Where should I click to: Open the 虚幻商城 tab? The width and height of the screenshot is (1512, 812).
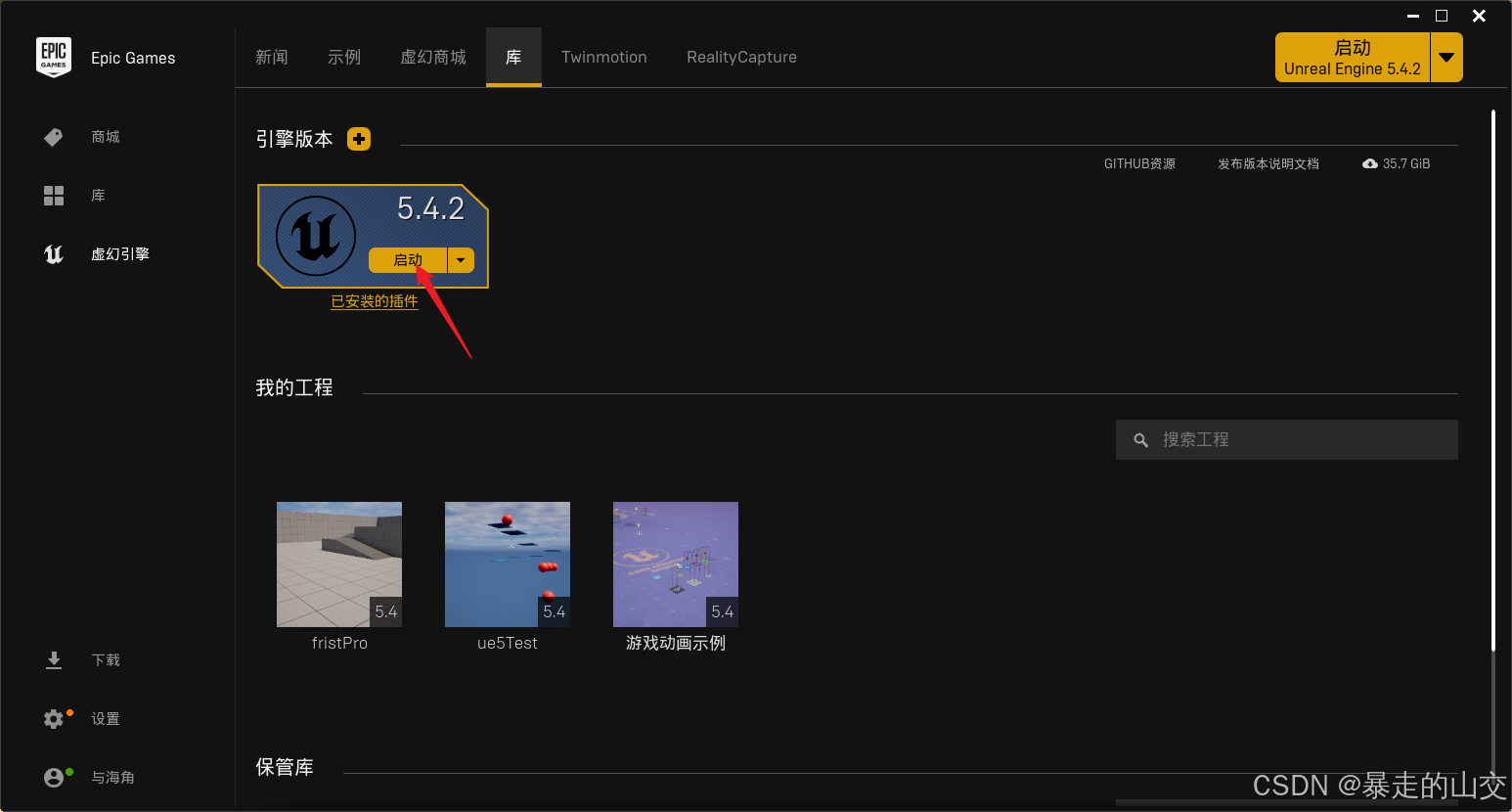433,58
